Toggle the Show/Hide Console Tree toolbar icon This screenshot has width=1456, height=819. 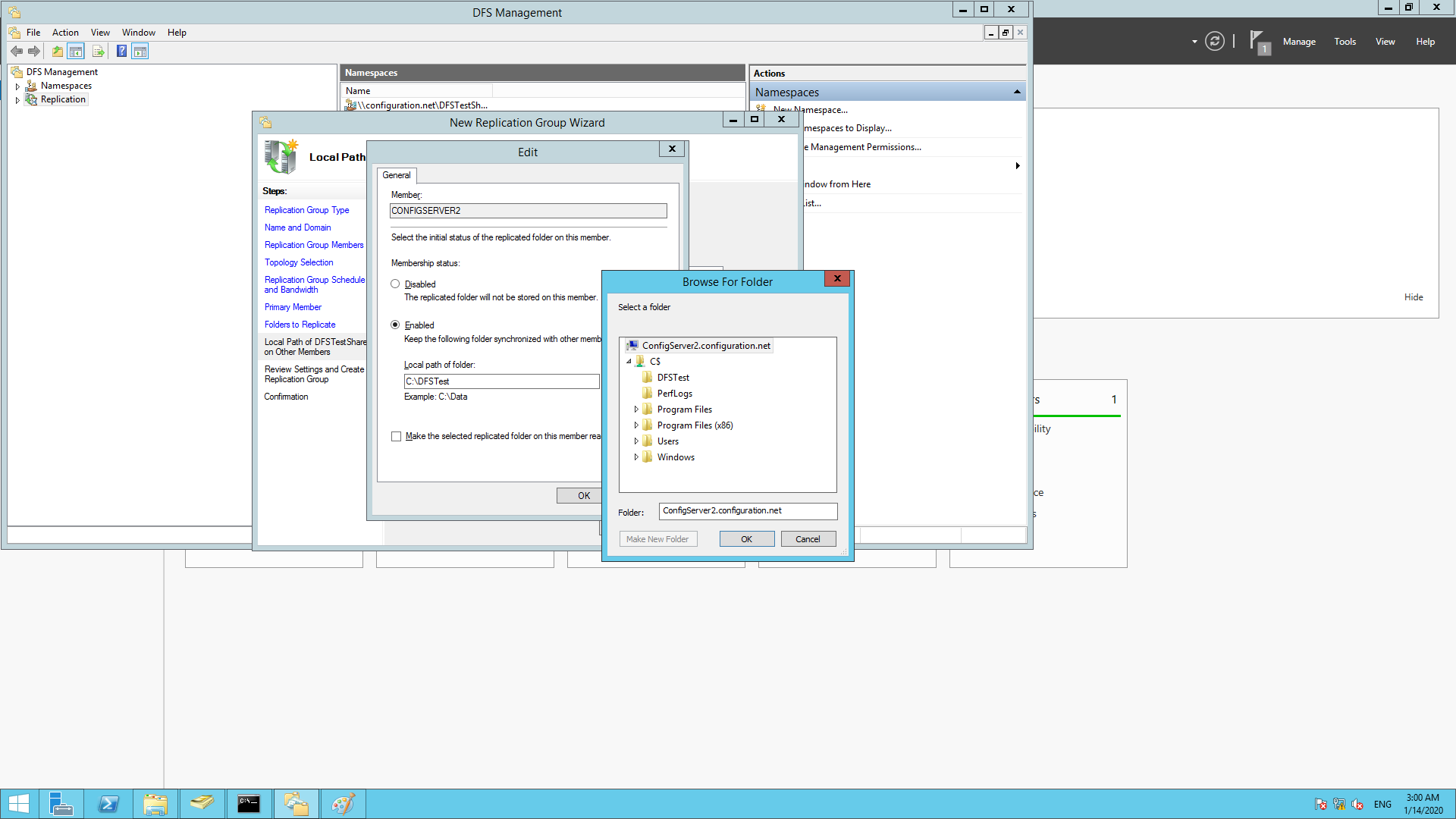76,51
